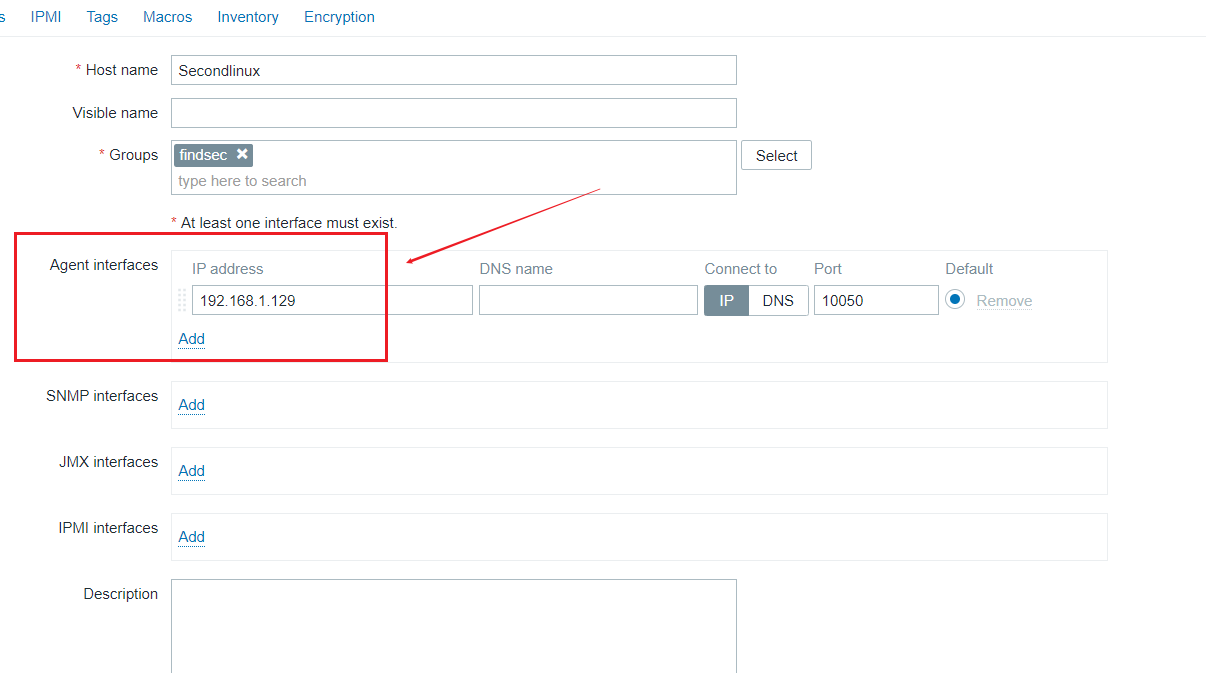Remove the findsec group tag

click(x=239, y=154)
